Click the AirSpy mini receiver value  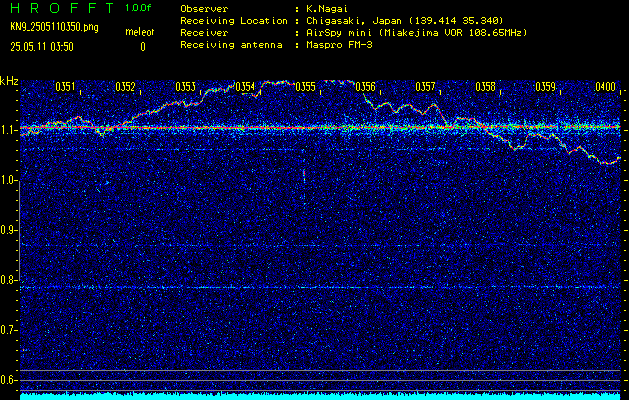coord(417,32)
